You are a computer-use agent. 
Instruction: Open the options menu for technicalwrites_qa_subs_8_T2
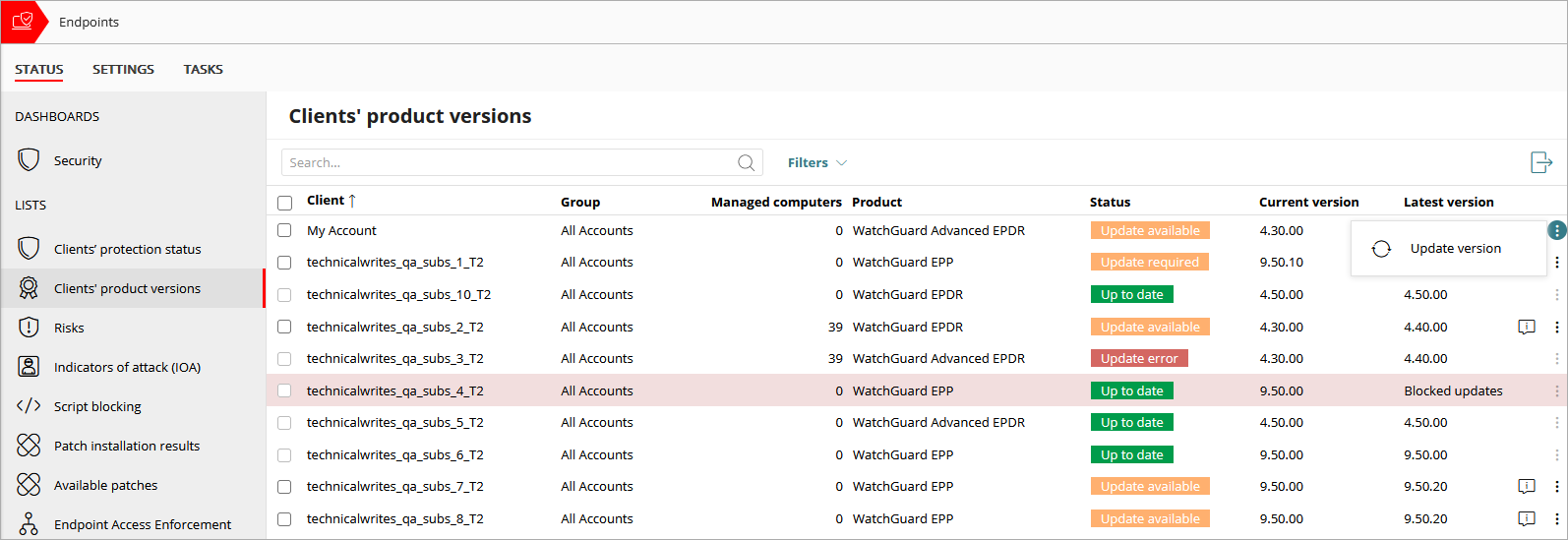(x=1556, y=518)
